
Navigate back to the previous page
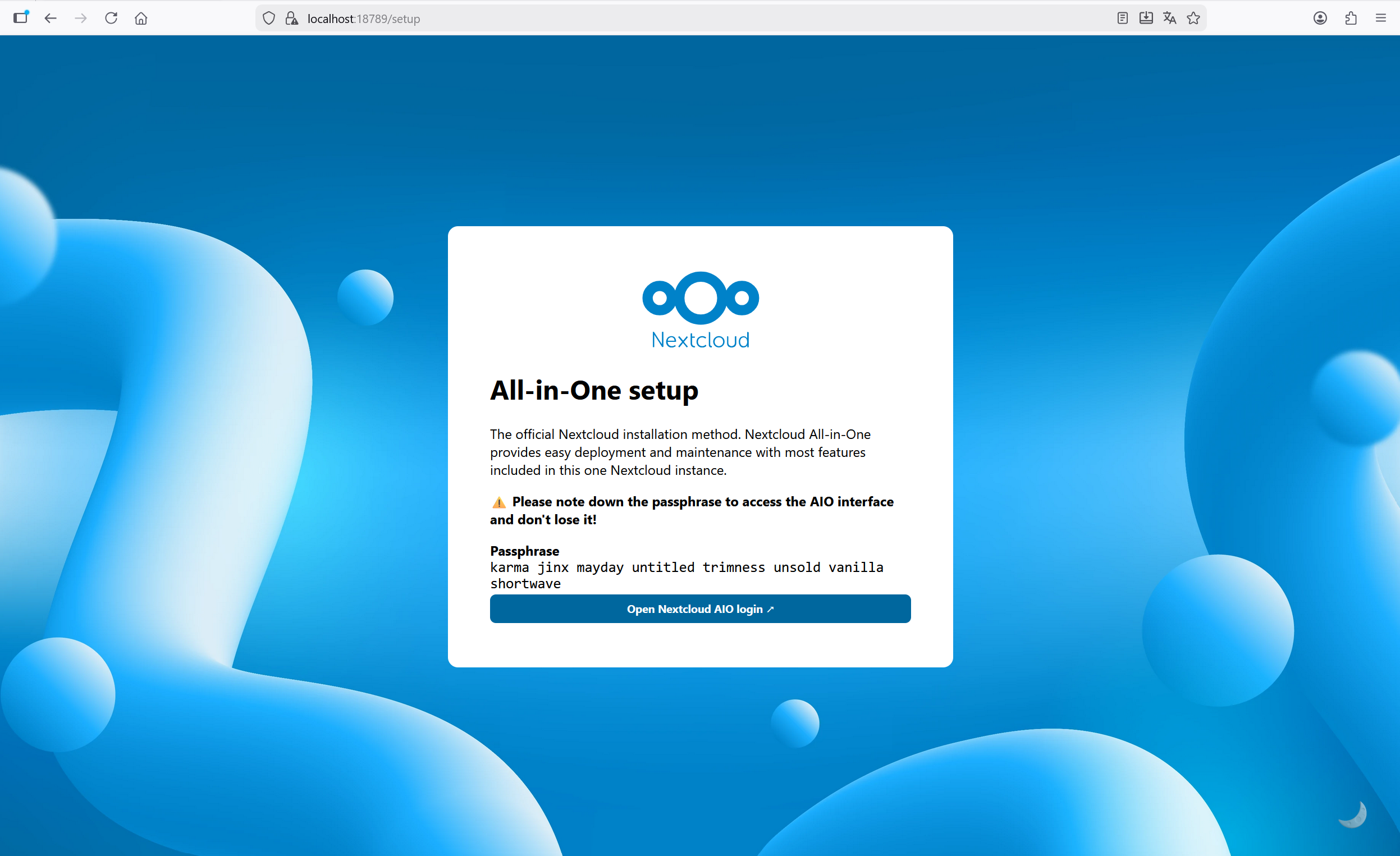(x=51, y=17)
